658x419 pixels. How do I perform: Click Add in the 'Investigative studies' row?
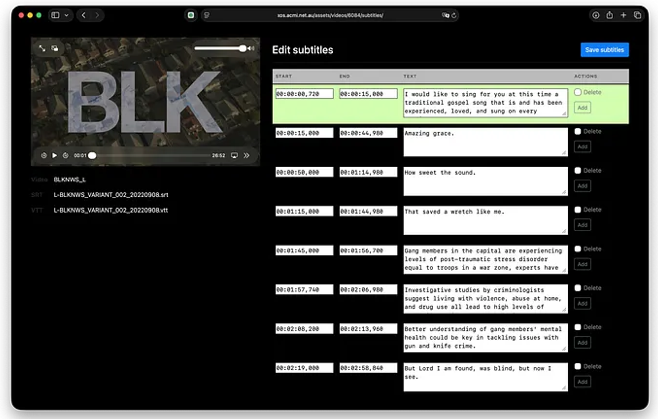[582, 303]
